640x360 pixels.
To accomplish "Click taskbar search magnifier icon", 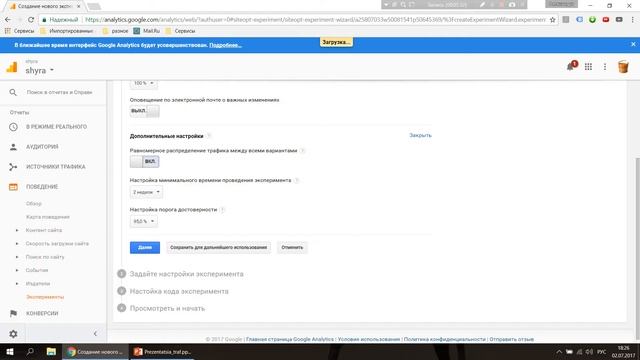I will coord(30,352).
